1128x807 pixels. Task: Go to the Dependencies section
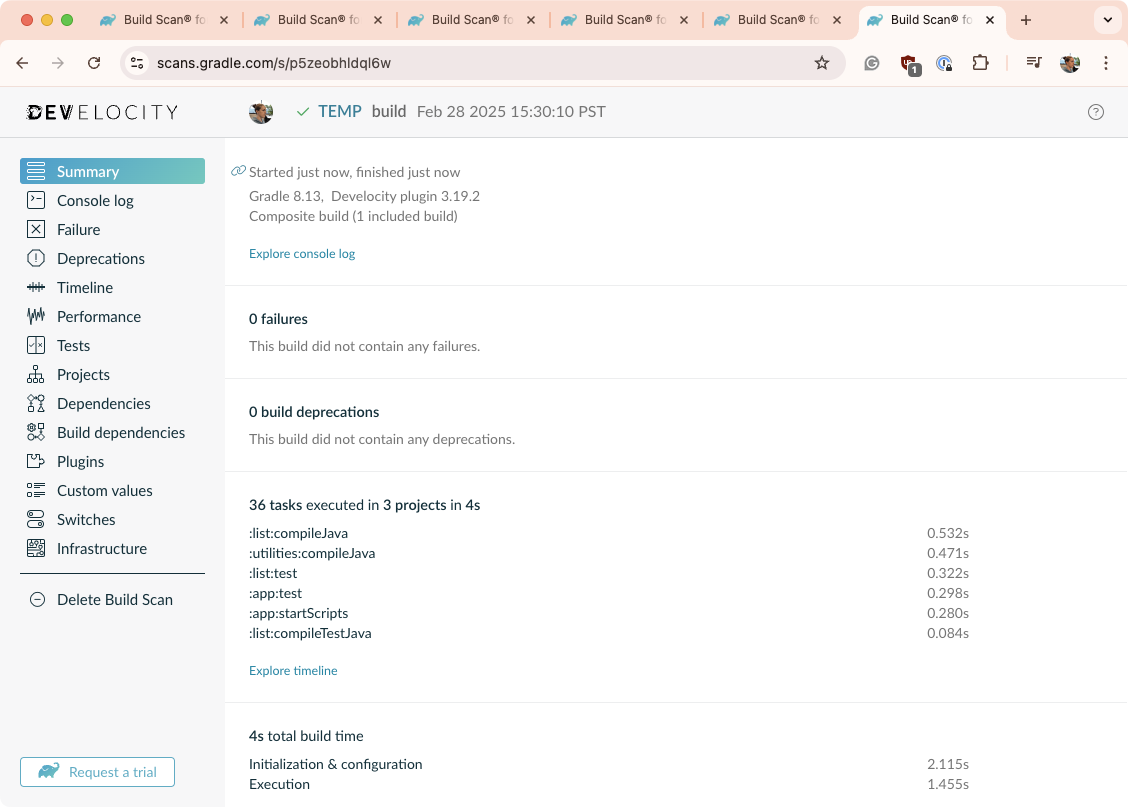click(x=103, y=403)
